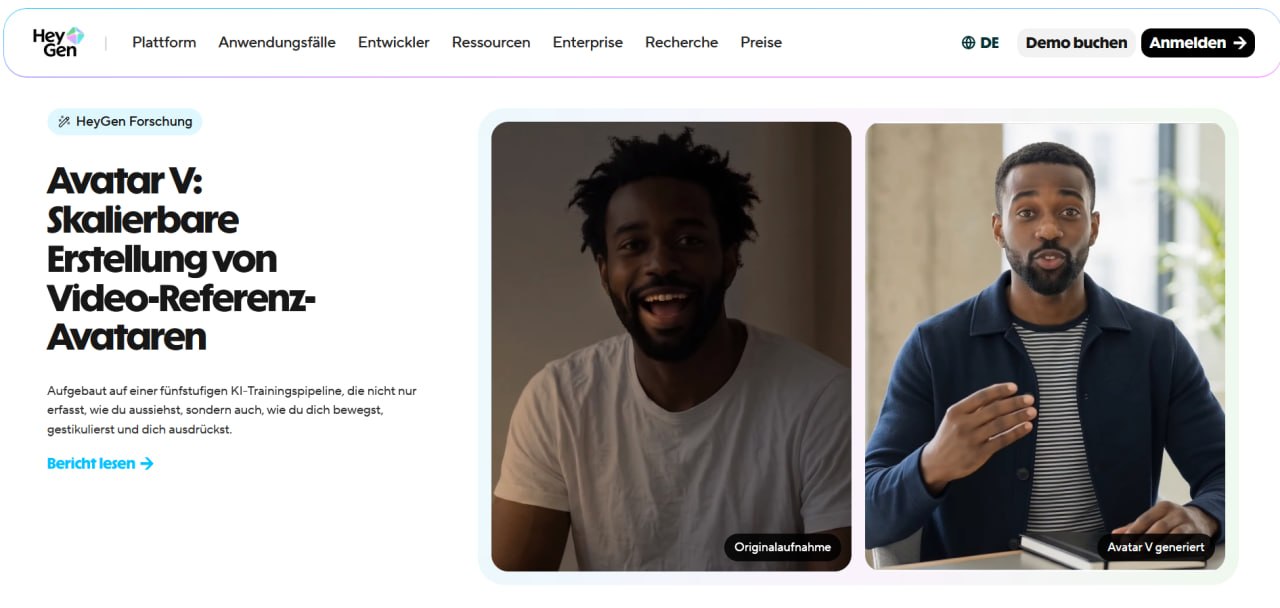Click the Avatar V generiert label

click(x=1156, y=547)
